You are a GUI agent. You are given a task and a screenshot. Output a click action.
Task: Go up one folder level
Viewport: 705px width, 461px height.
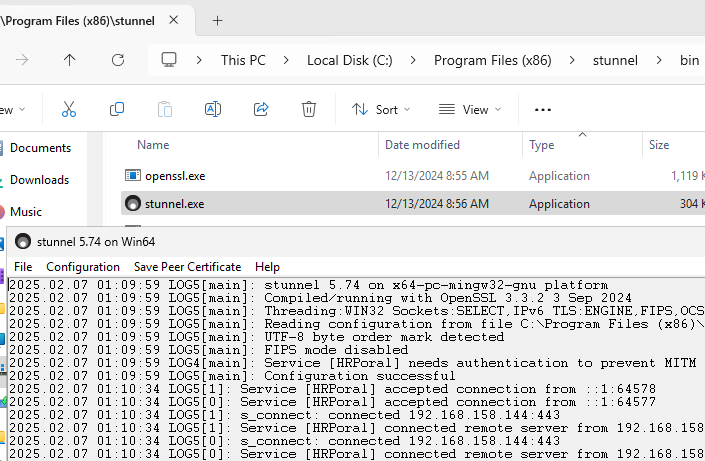69,60
